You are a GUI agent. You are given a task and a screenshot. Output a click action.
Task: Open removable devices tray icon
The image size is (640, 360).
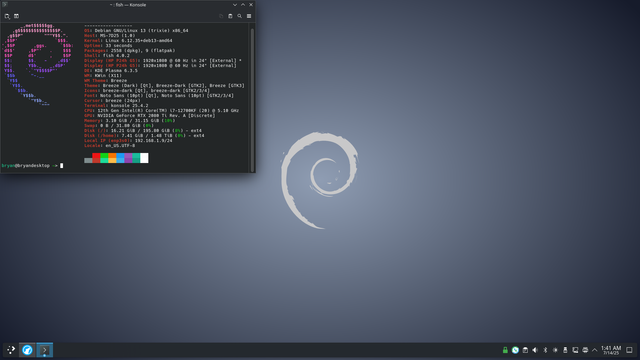(565, 350)
